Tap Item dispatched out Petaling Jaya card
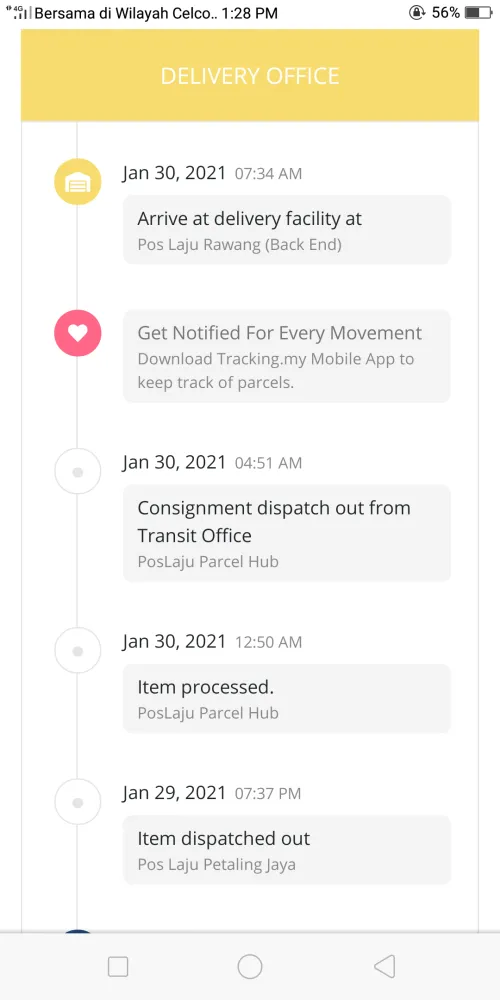Image resolution: width=500 pixels, height=1000 pixels. [287, 849]
